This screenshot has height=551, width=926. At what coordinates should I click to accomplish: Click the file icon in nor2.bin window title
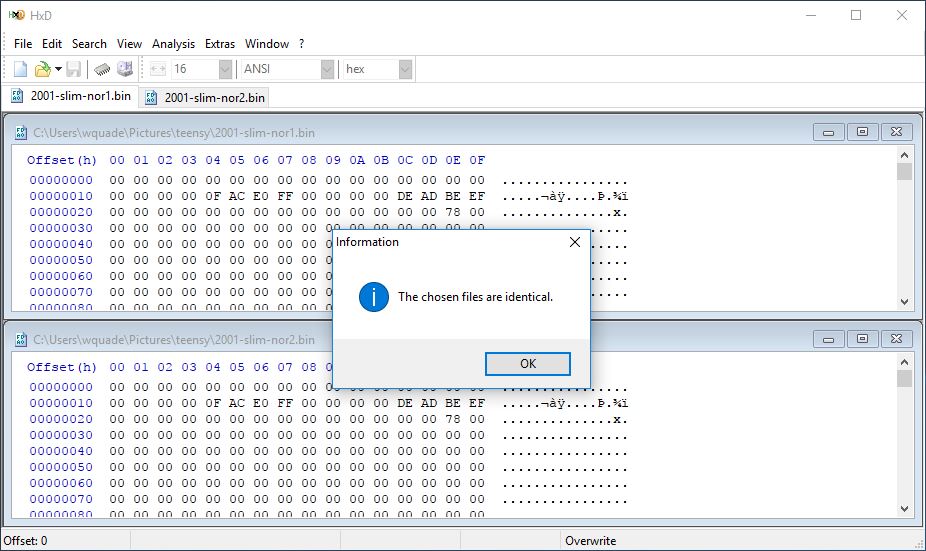click(21, 340)
